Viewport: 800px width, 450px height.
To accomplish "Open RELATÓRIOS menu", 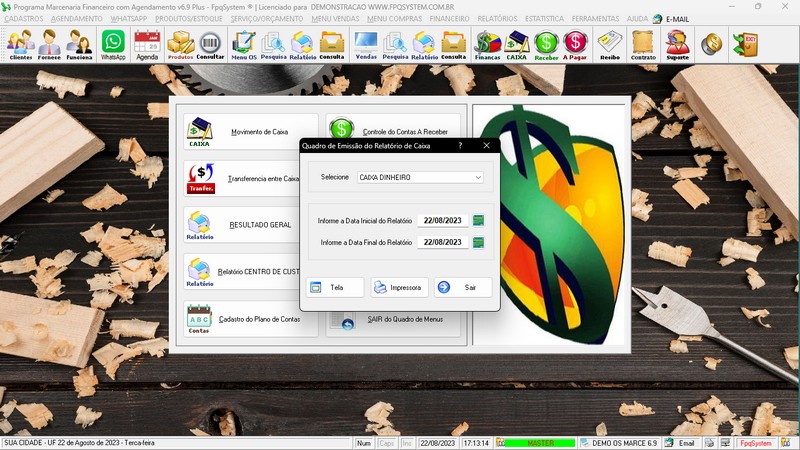I will point(497,19).
